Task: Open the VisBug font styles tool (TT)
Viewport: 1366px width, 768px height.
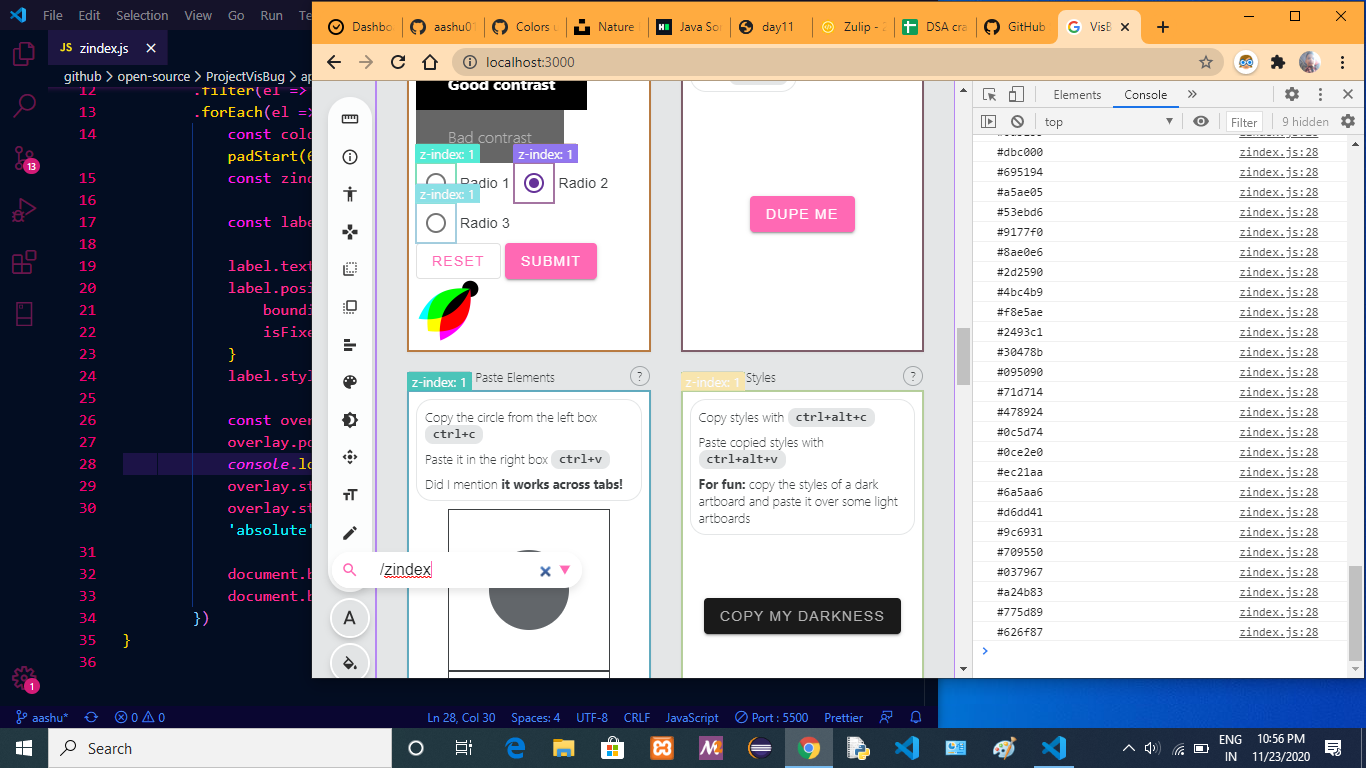Action: click(349, 496)
